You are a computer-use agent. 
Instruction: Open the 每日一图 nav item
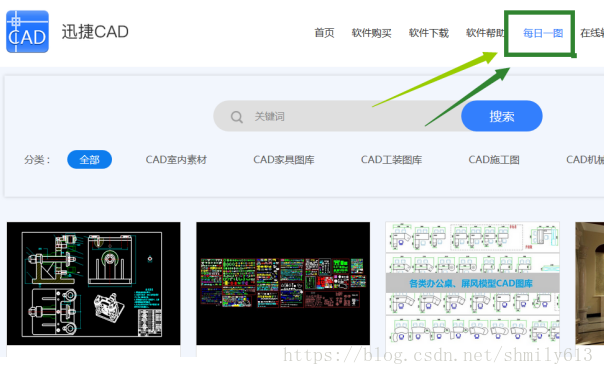[x=543, y=33]
